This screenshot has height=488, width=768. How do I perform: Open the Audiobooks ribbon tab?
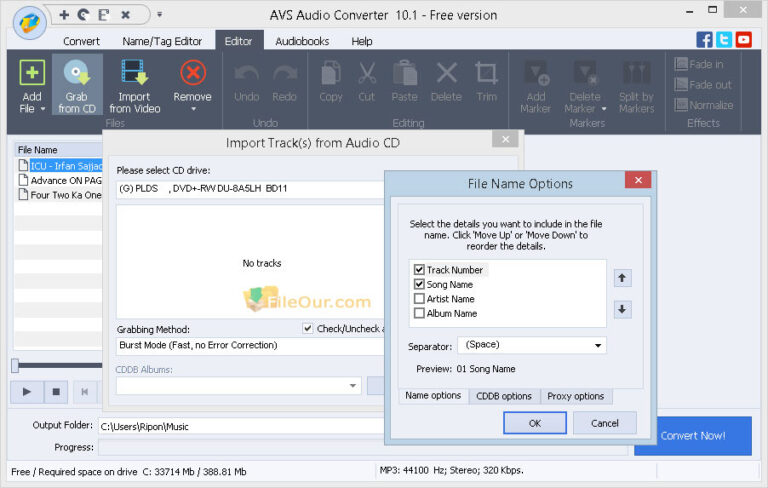[x=302, y=41]
